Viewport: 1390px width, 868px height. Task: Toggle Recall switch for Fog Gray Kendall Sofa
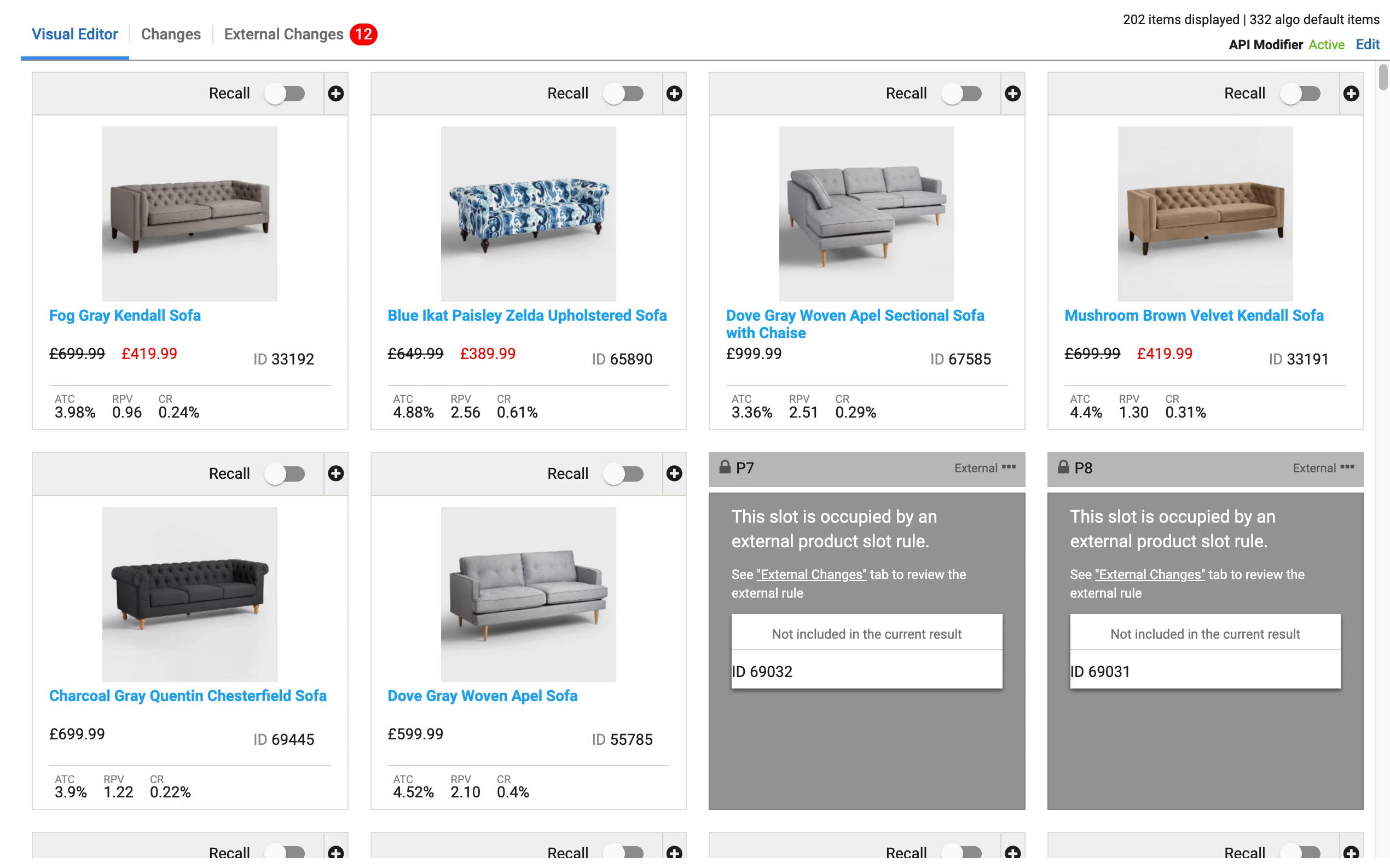[285, 94]
